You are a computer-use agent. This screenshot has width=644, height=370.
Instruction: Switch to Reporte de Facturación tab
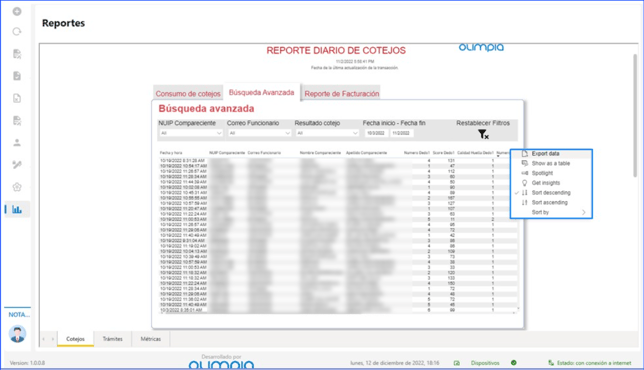pyautogui.click(x=342, y=94)
